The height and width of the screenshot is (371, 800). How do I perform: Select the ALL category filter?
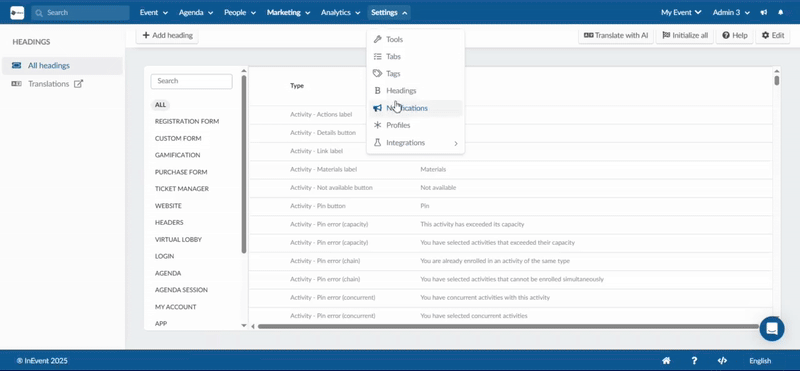pos(160,105)
